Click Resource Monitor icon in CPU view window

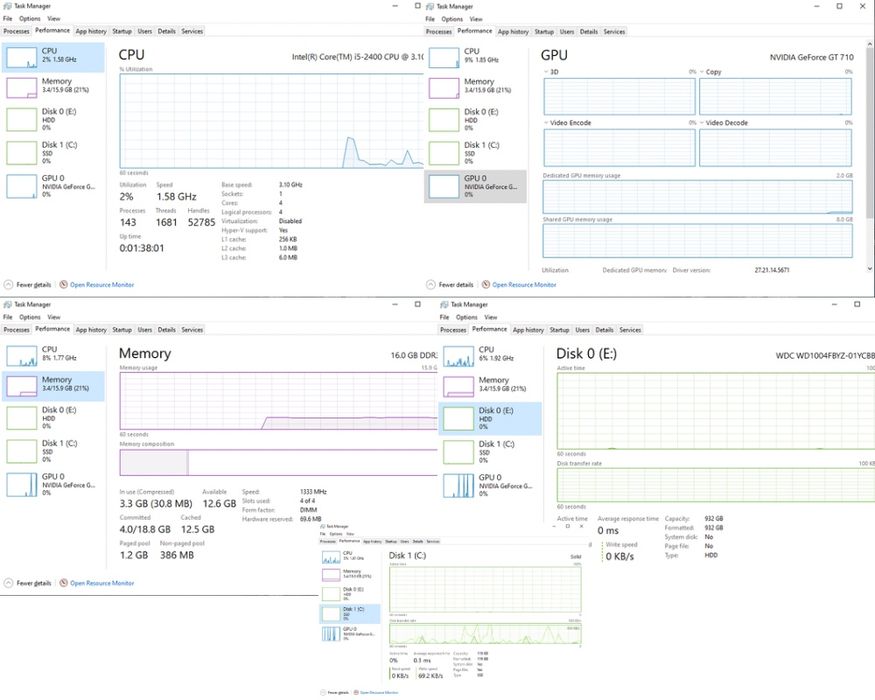coord(64,285)
